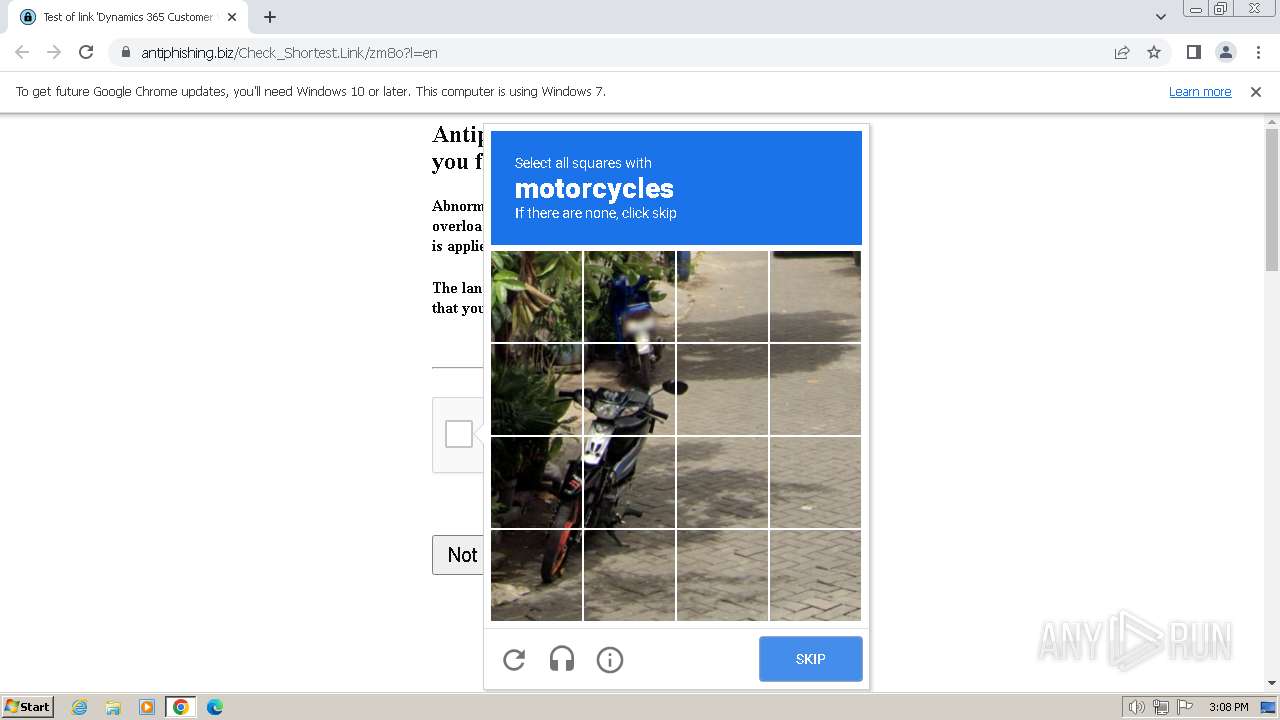Open Chrome three-dot menu
The height and width of the screenshot is (720, 1280).
coord(1258,52)
